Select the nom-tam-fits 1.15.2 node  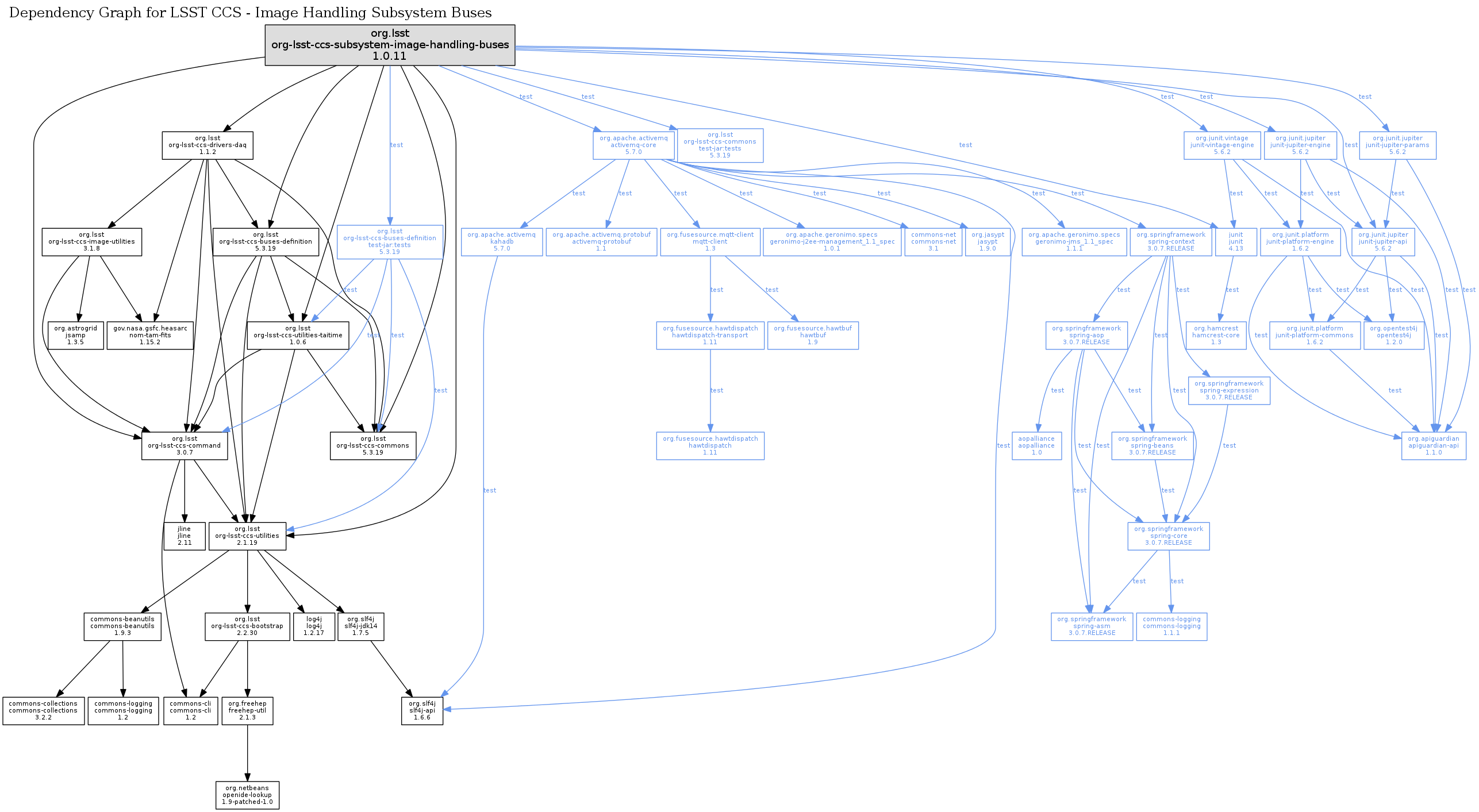pyautogui.click(x=150, y=336)
